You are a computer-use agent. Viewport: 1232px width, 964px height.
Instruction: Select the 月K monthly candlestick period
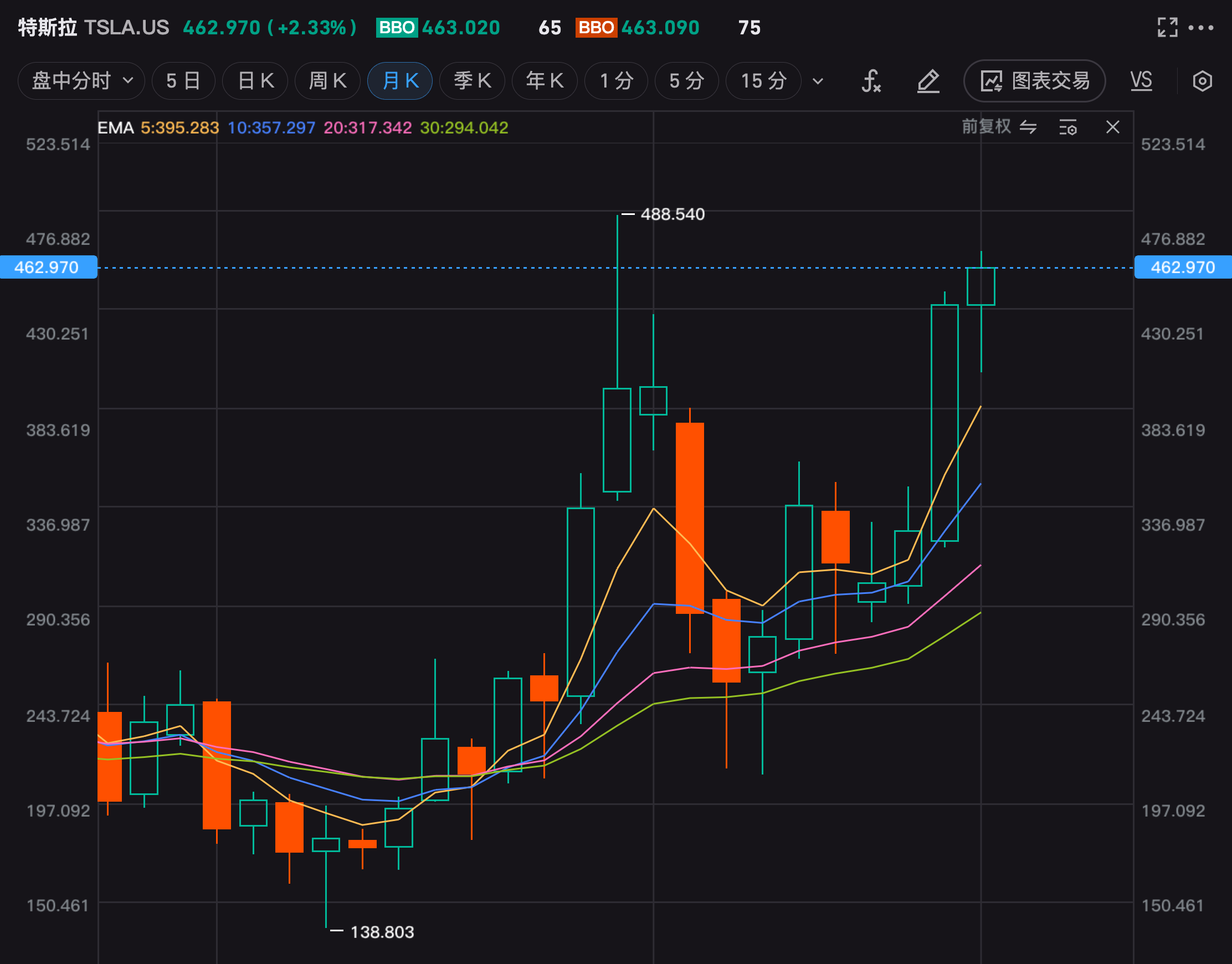click(399, 81)
